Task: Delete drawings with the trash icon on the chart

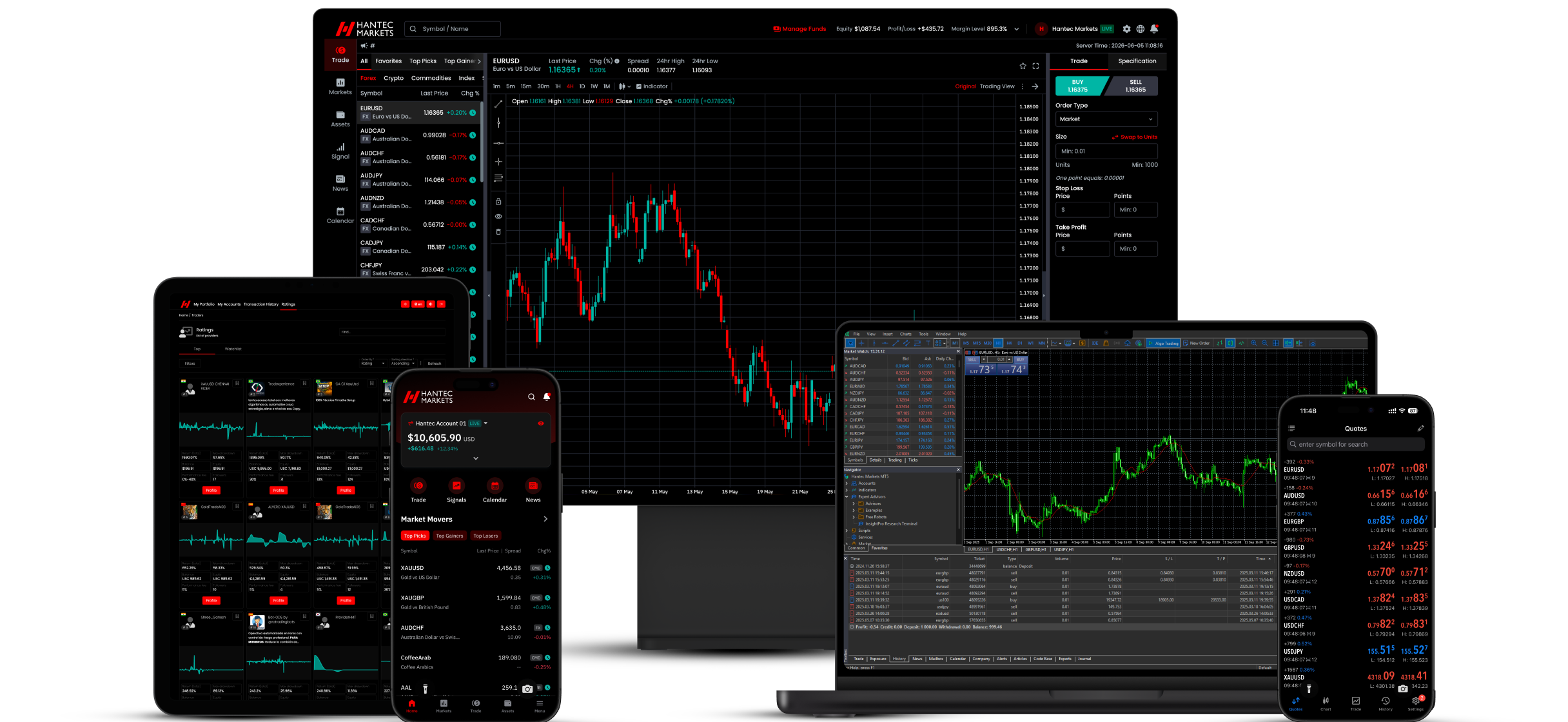Action: [x=498, y=231]
